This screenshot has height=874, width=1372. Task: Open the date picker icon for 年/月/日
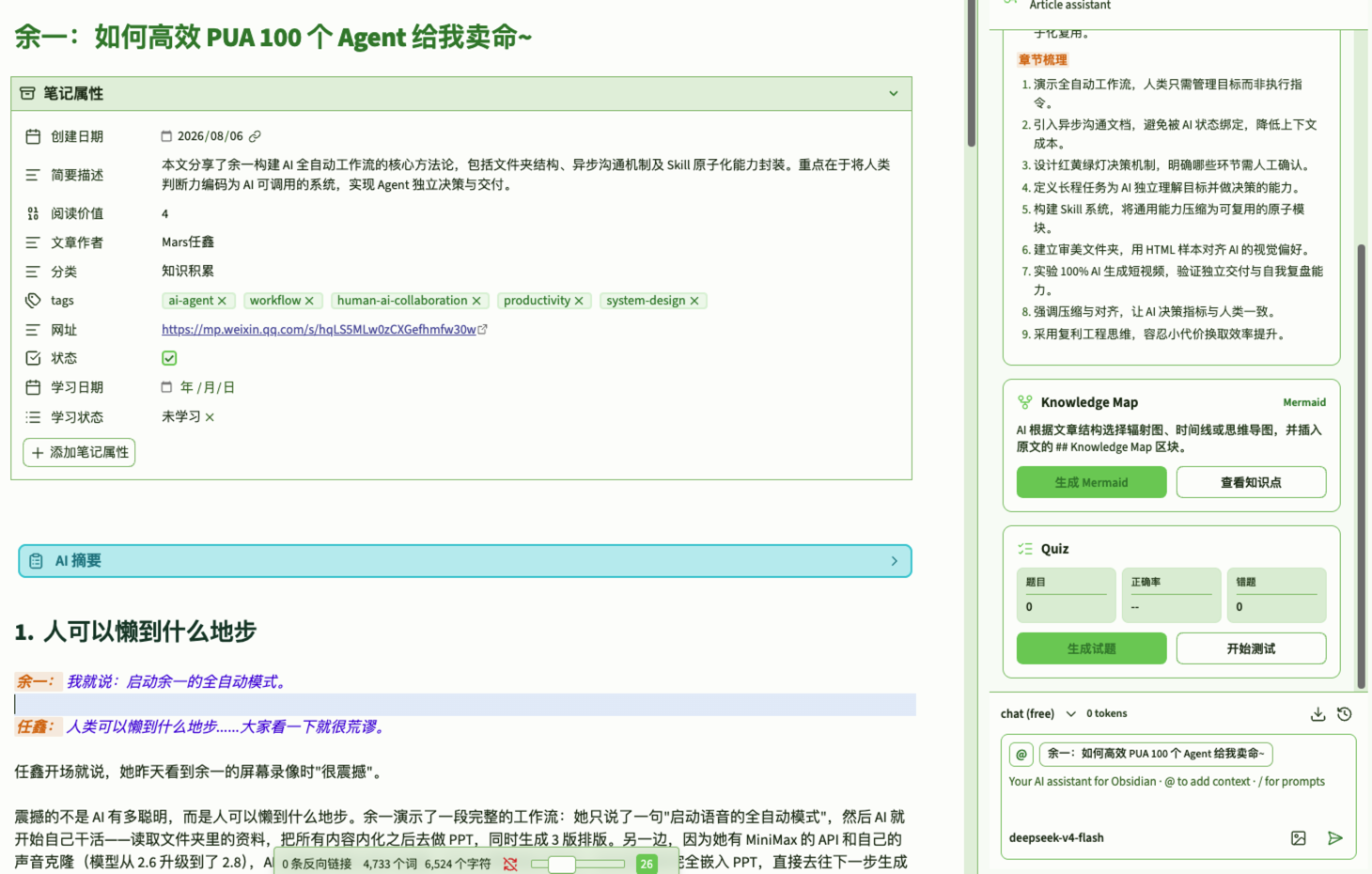166,387
